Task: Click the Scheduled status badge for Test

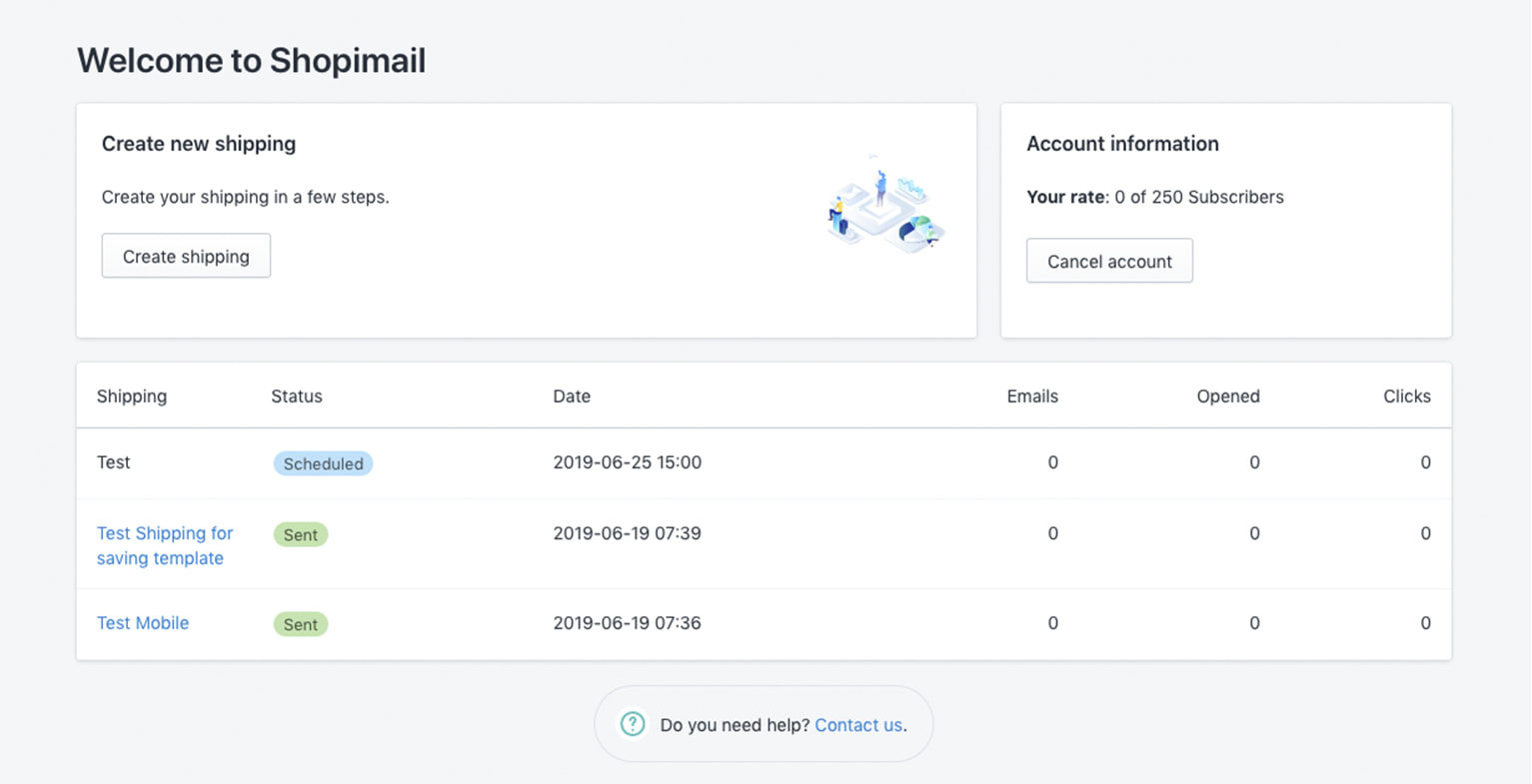Action: click(x=323, y=463)
